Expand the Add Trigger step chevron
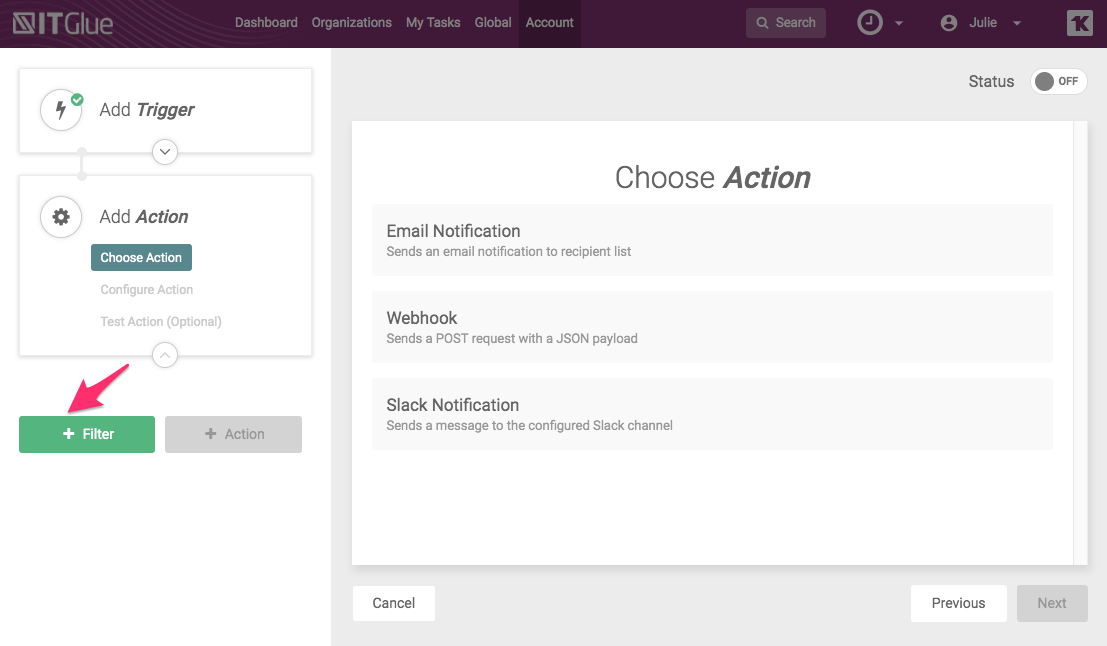The height and width of the screenshot is (646, 1107). (x=165, y=152)
